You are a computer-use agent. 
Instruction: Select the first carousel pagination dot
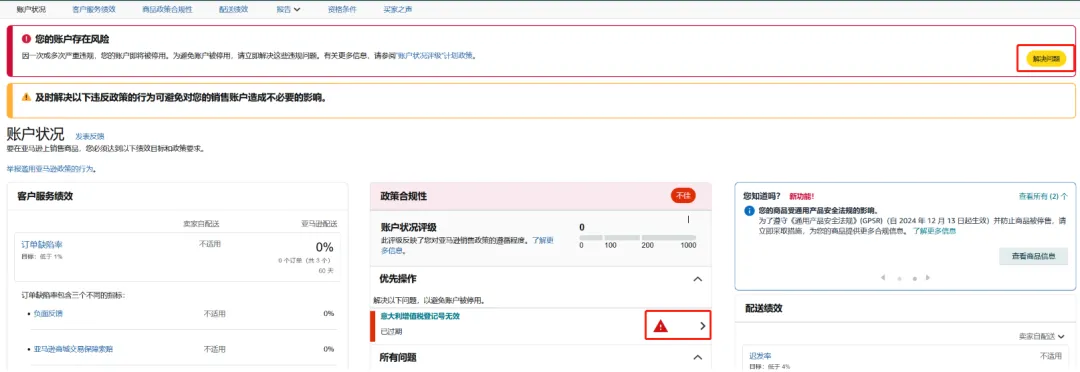click(x=899, y=278)
